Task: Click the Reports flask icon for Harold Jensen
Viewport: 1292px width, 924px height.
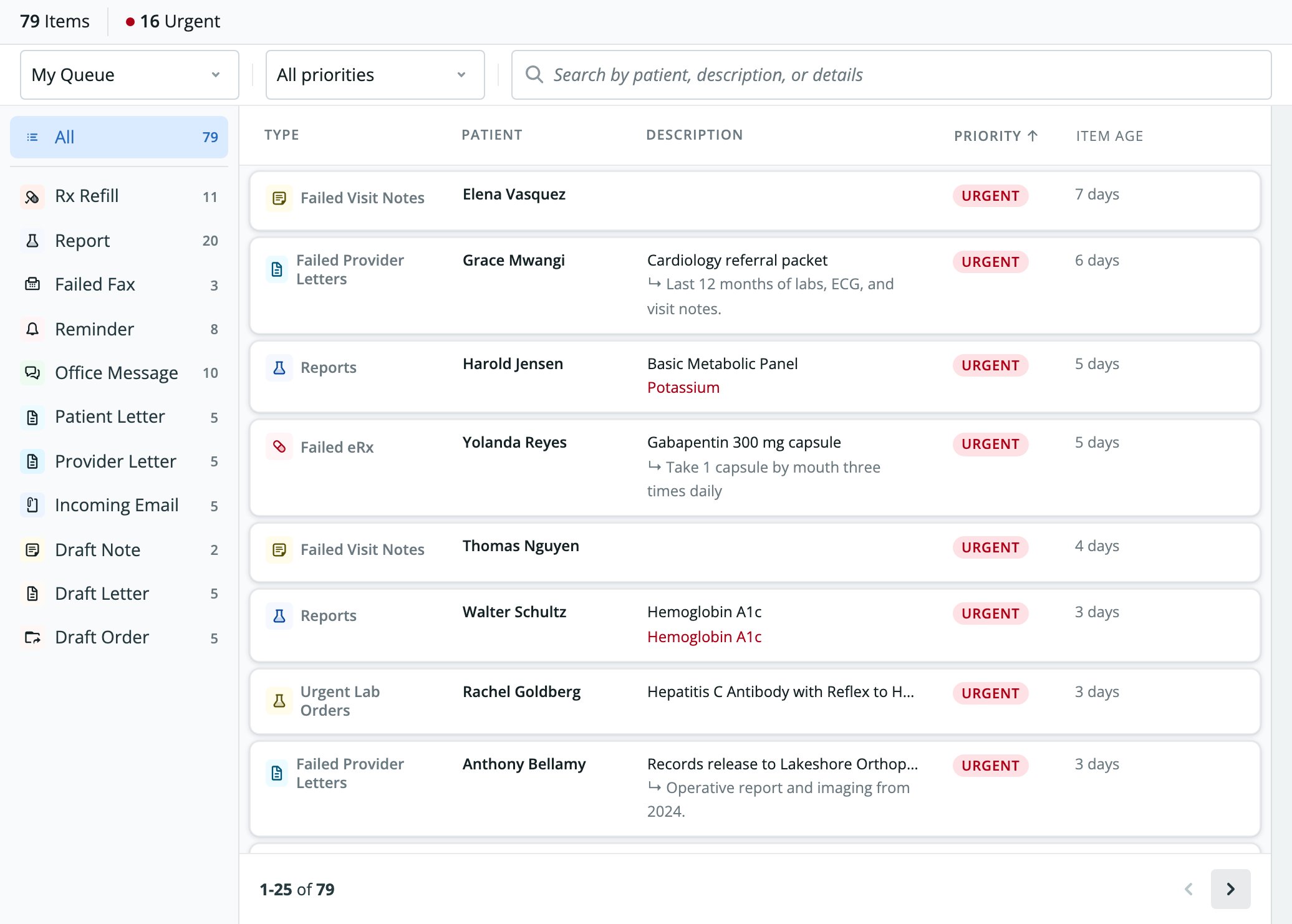Action: (279, 368)
